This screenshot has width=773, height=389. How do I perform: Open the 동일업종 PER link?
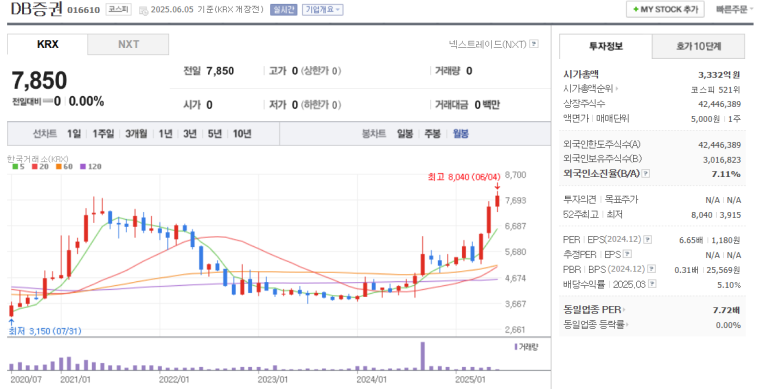[594, 310]
